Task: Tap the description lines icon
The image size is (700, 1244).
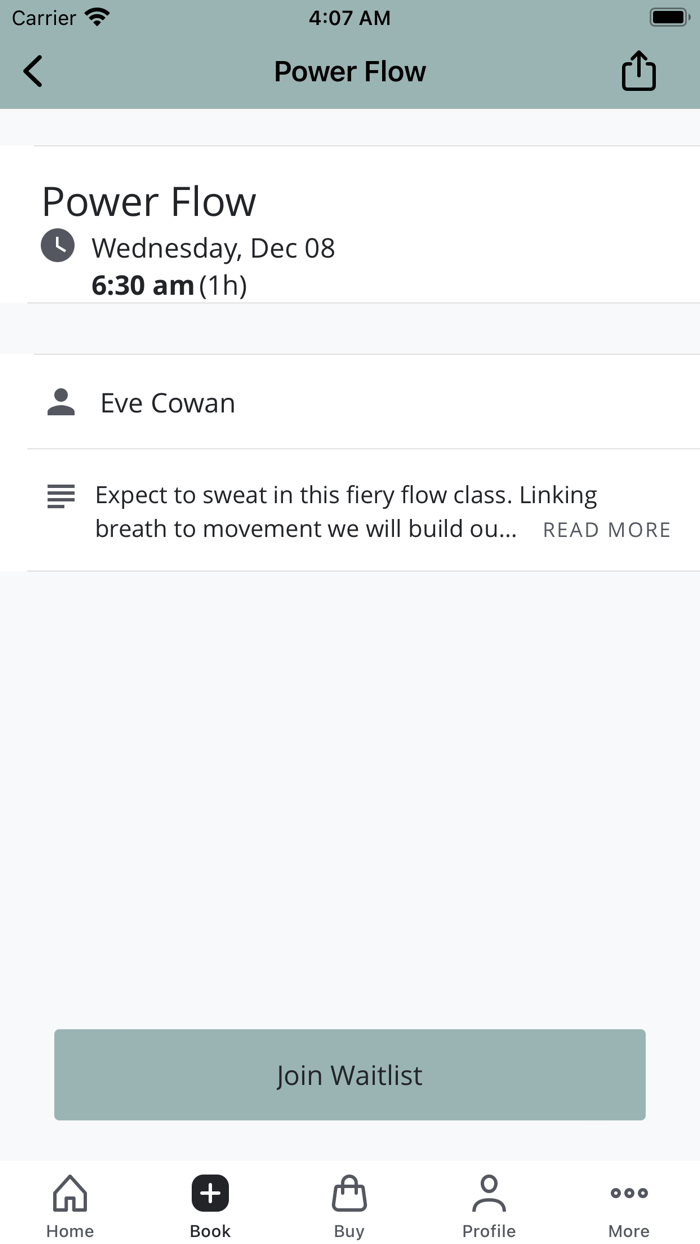Action: click(61, 496)
